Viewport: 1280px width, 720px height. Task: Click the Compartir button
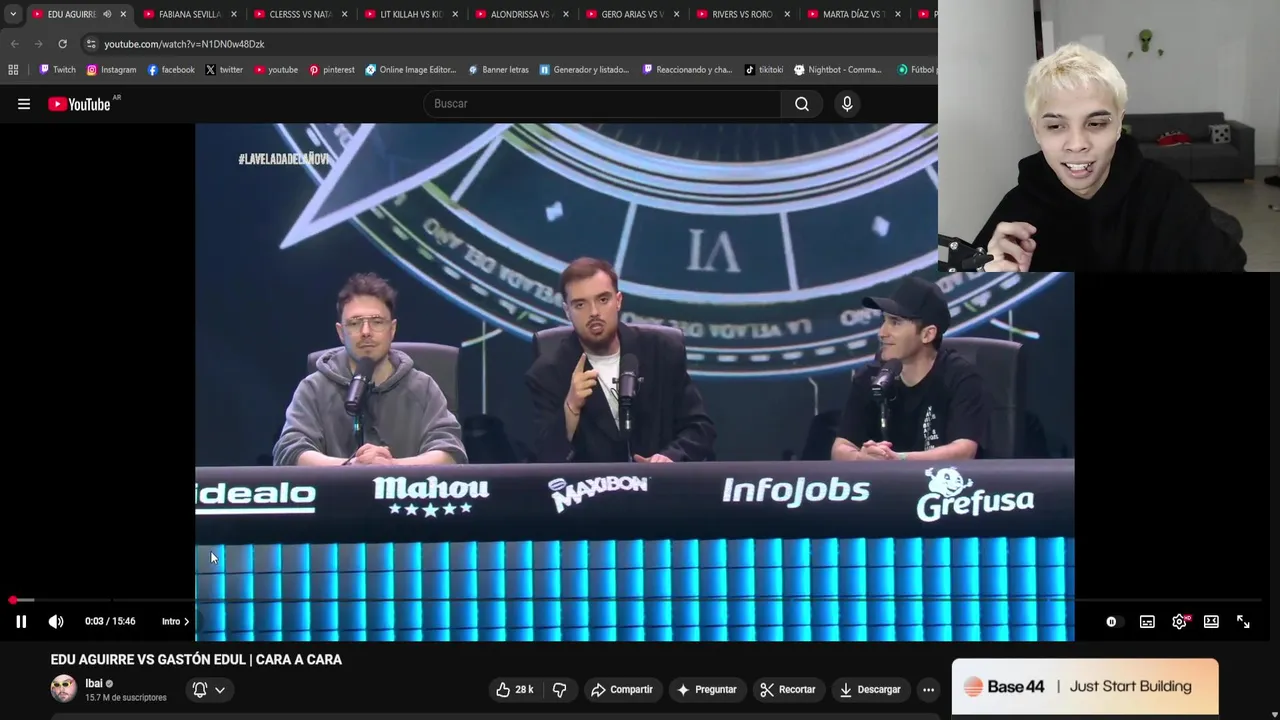pos(621,689)
